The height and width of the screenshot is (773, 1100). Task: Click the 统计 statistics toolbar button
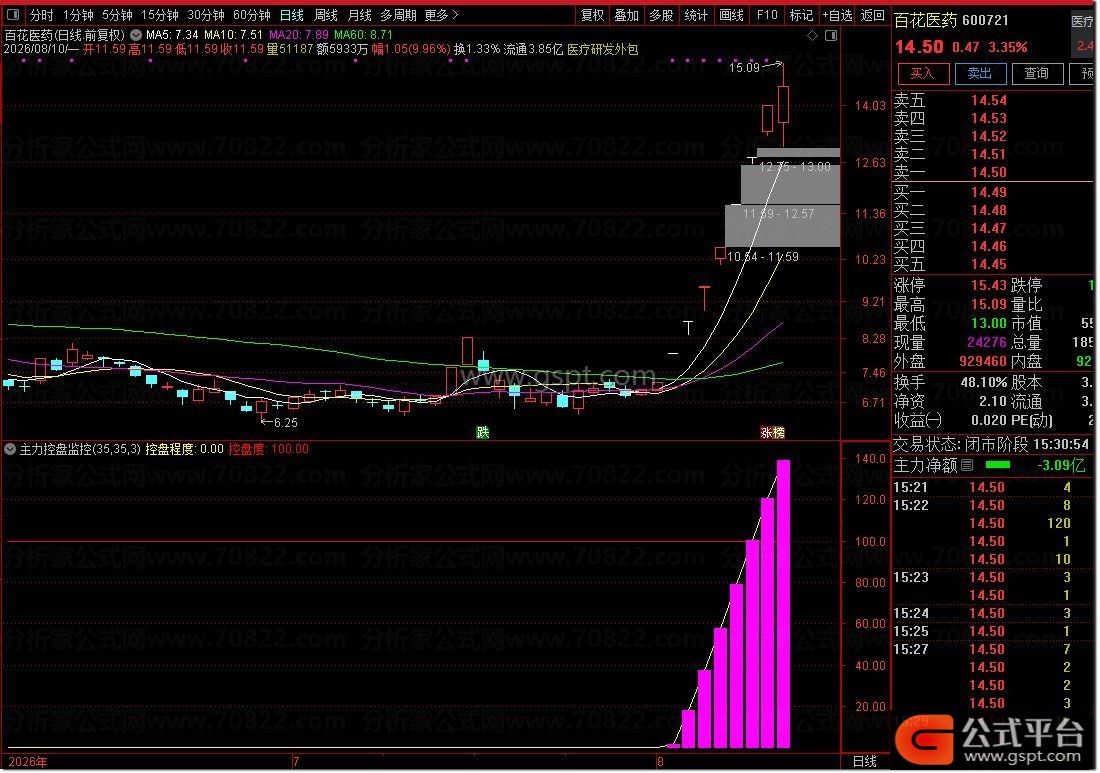click(696, 15)
